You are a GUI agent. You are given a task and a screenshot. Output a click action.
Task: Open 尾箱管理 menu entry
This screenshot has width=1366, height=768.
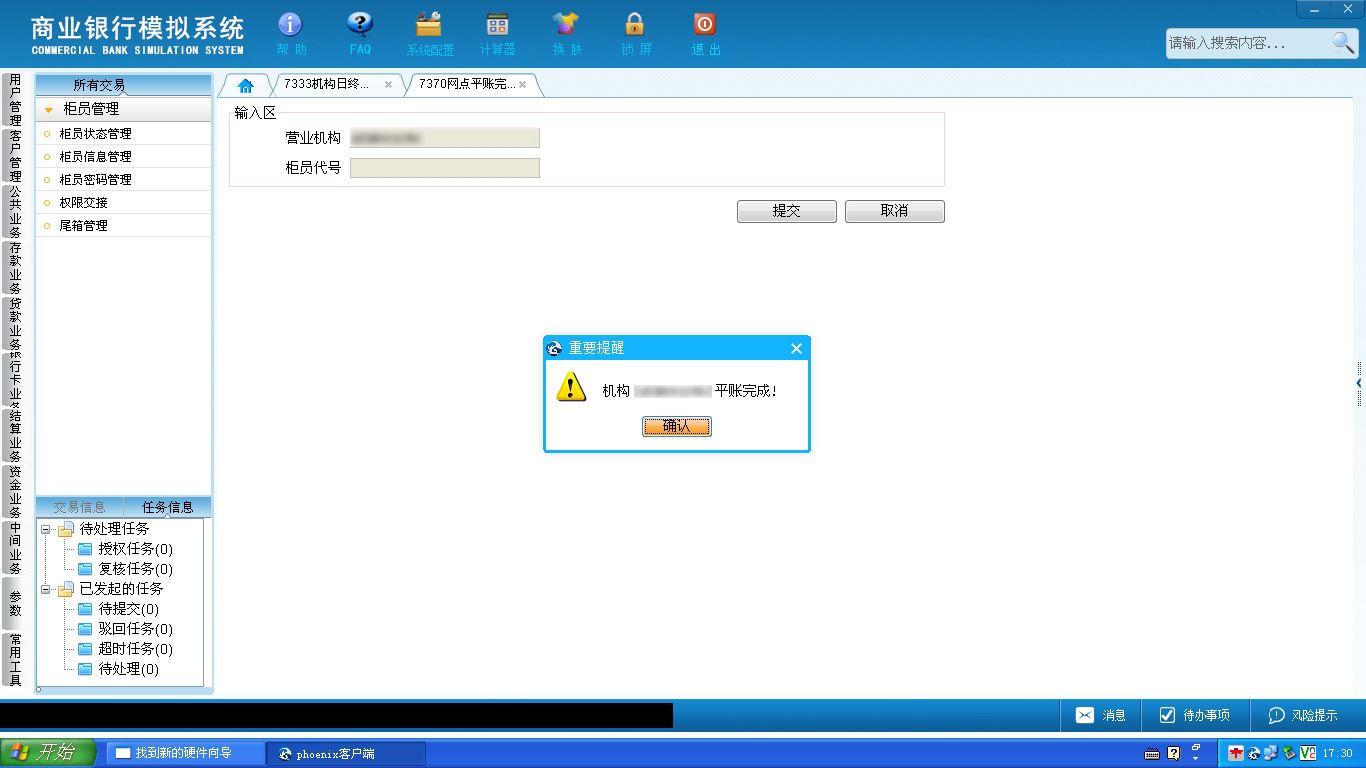pyautogui.click(x=124, y=225)
